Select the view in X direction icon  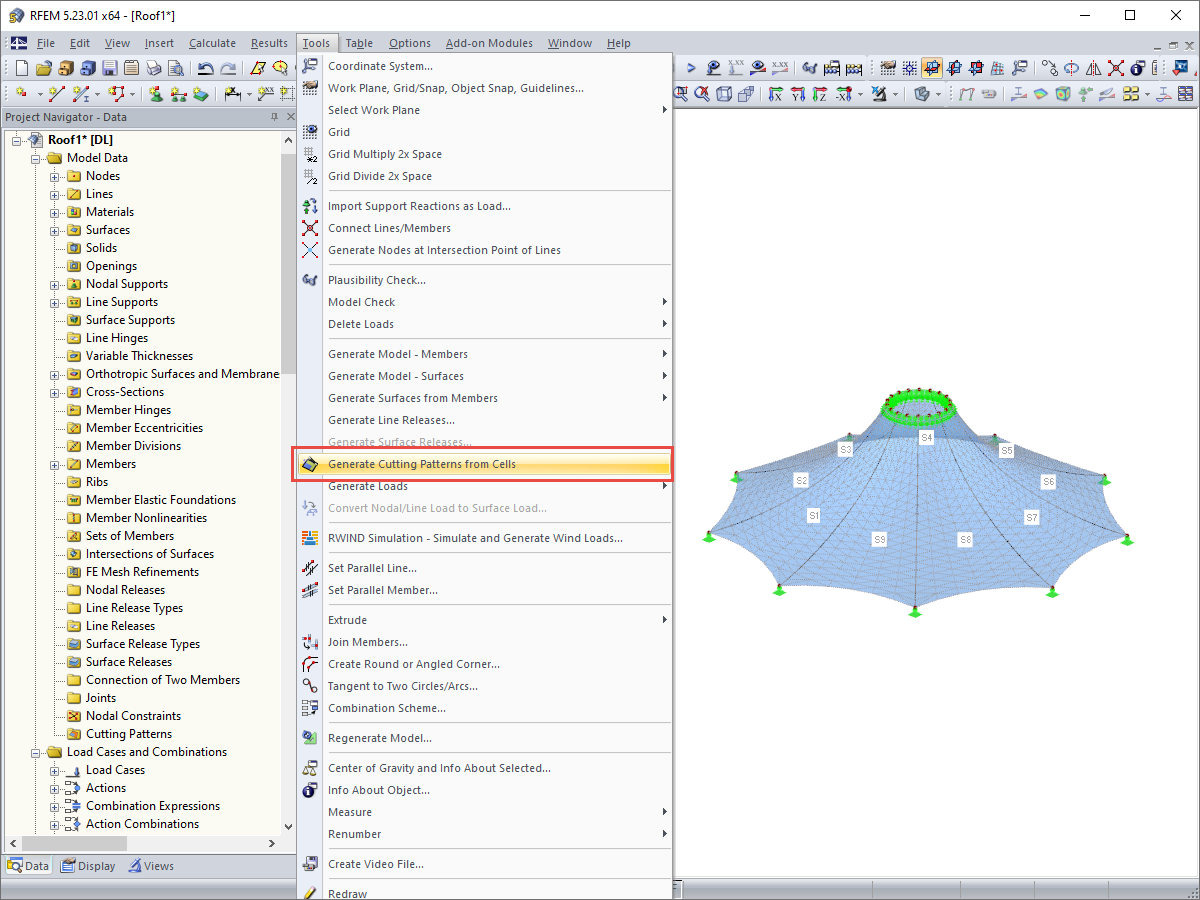click(777, 93)
